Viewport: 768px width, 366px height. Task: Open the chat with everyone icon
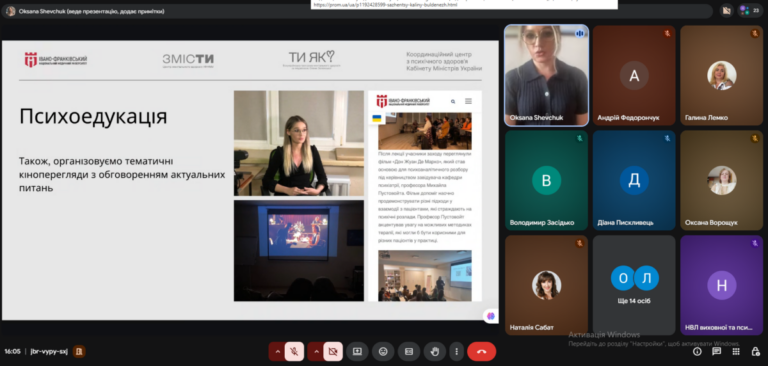(717, 351)
